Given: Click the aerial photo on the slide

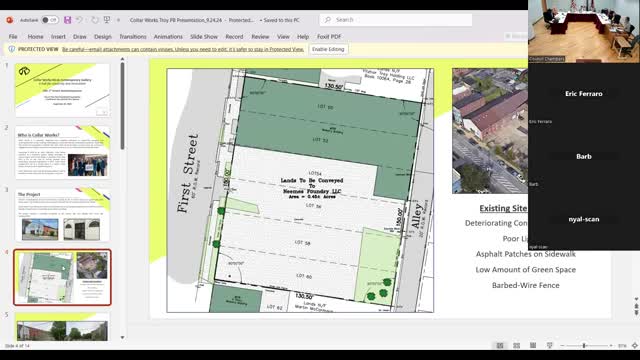Looking at the screenshot, I should tap(490, 131).
